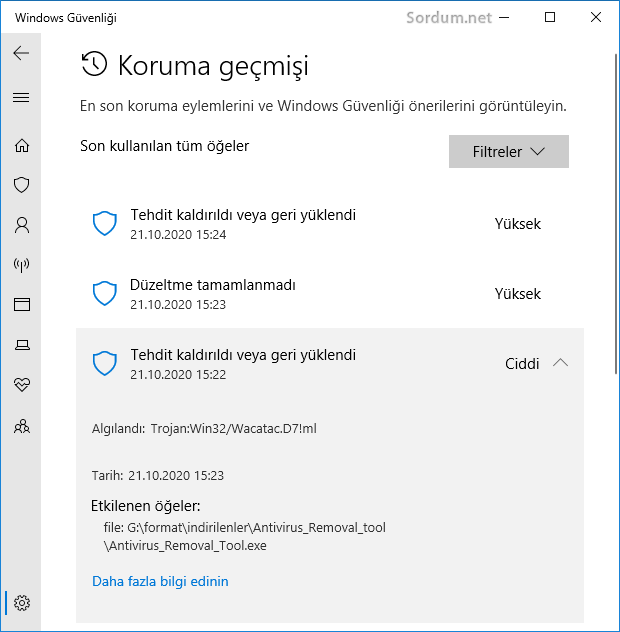Click the shield icon of 15:24 entry
This screenshot has height=632, width=620.
(x=105, y=223)
